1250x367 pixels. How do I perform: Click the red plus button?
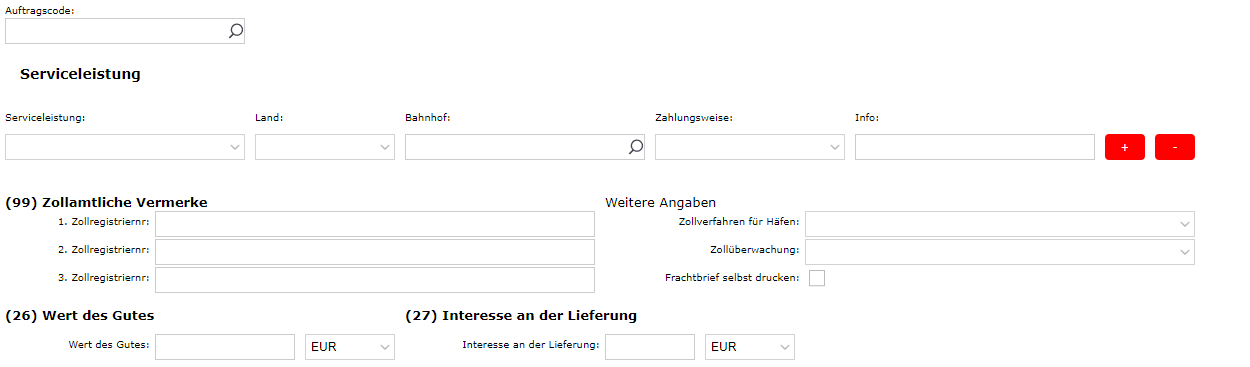pos(1125,147)
